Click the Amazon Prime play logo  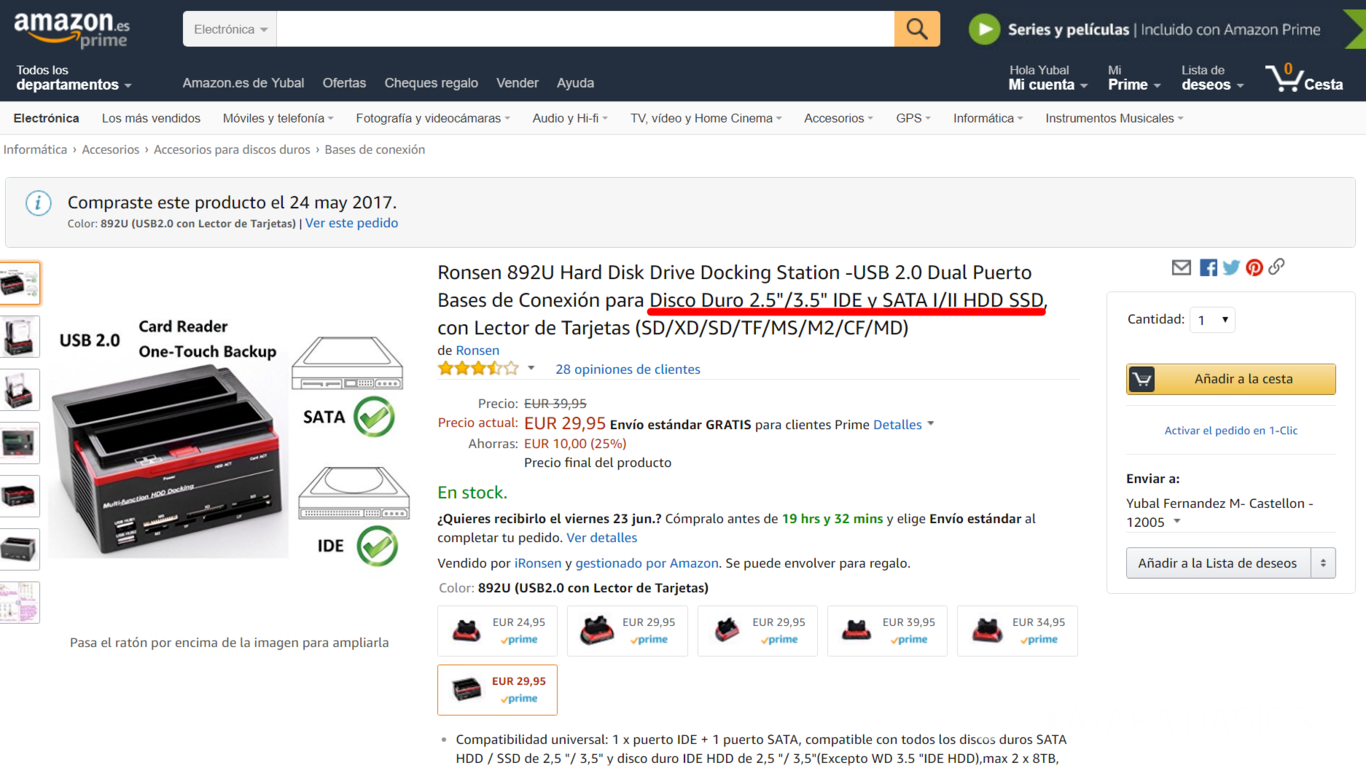coord(984,29)
